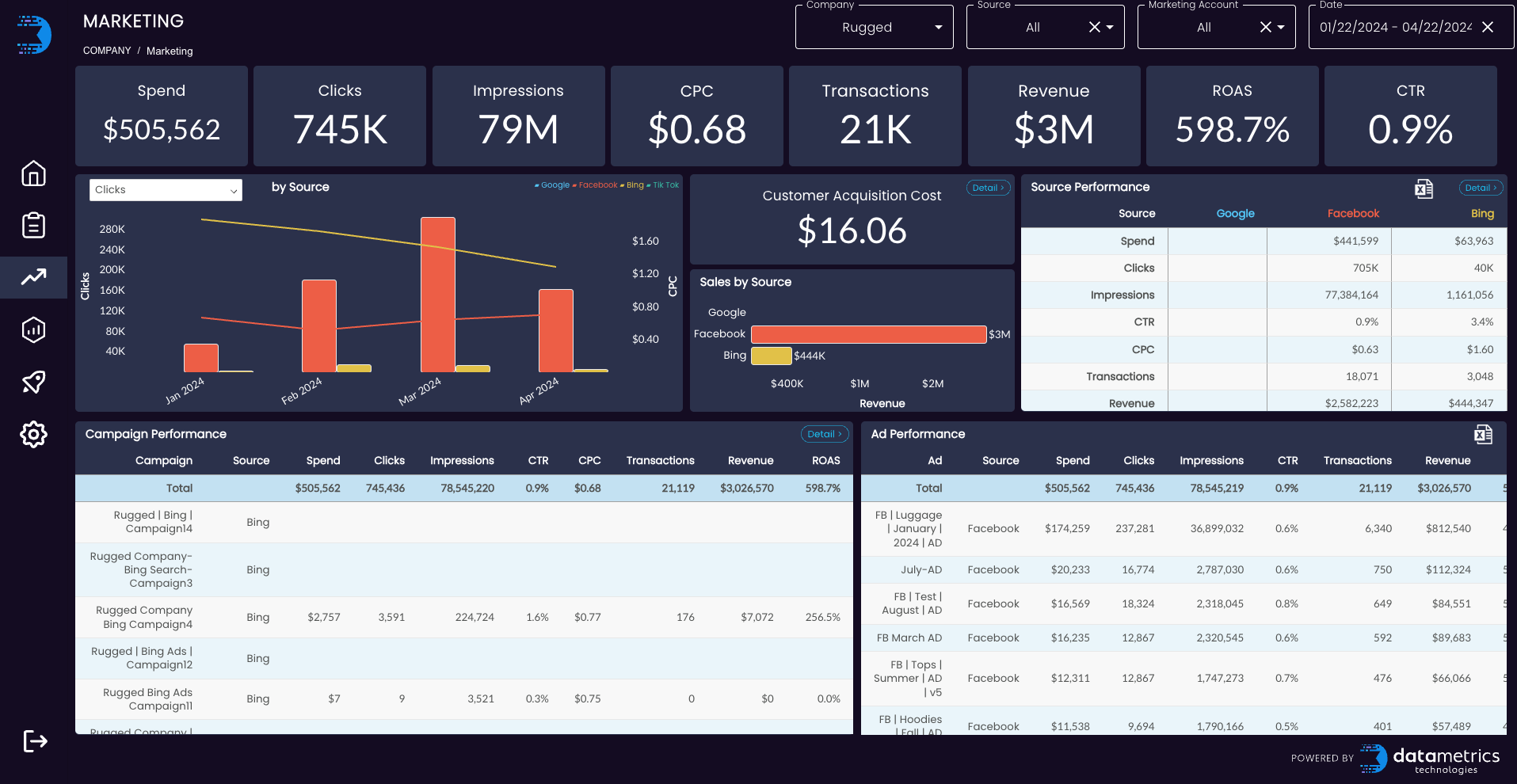Expand the Source dropdown arrow
Image resolution: width=1517 pixels, height=784 pixels.
tap(1110, 27)
